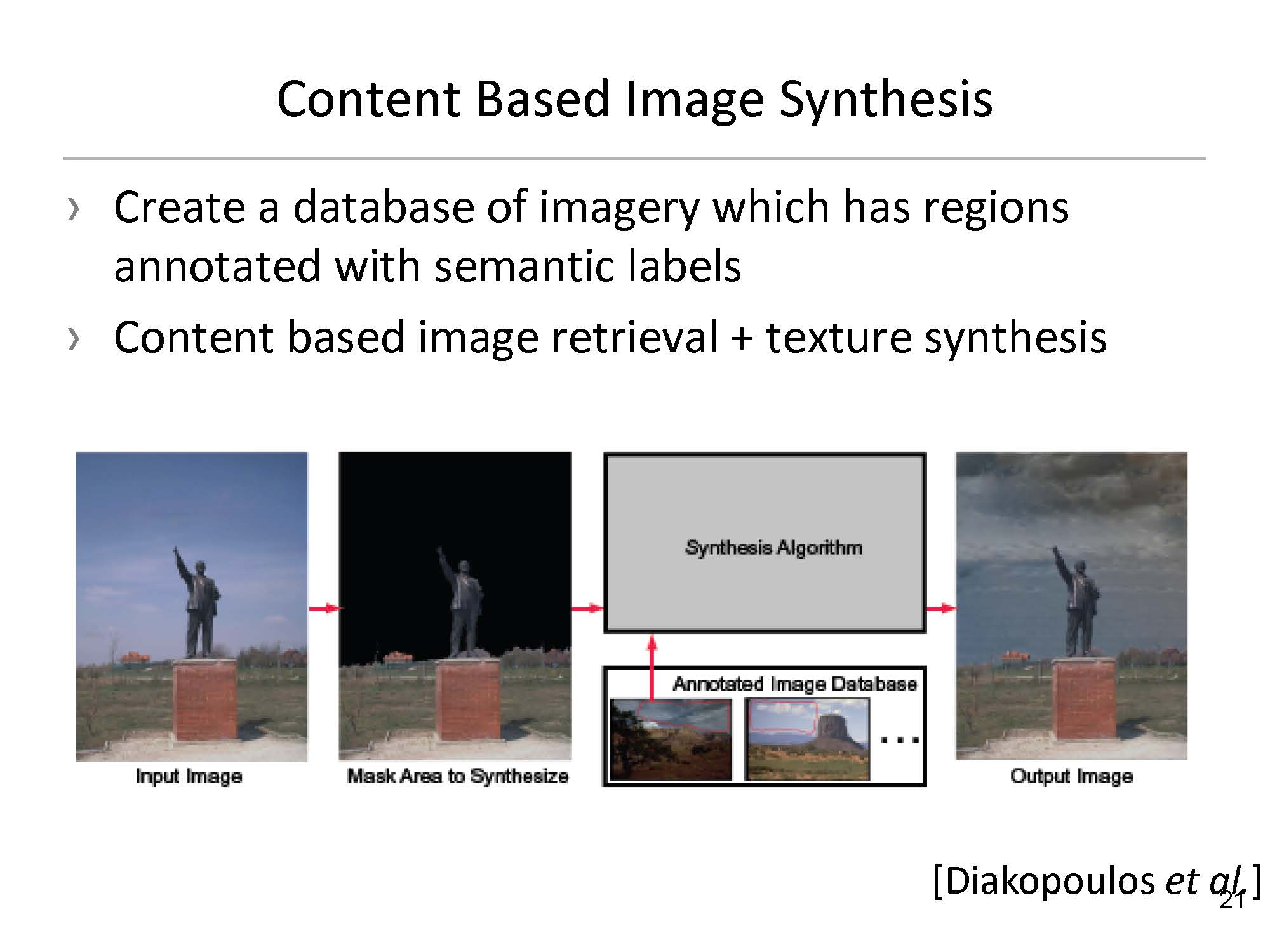Select the first annotated database thumbnail
The height and width of the screenshot is (952, 1270).
pos(670,739)
